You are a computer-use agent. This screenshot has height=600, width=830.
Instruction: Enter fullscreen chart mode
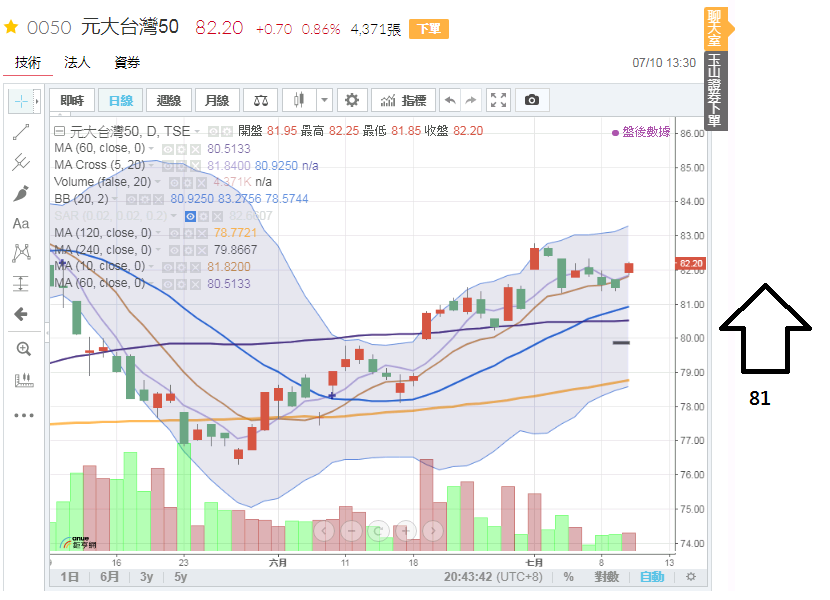pyautogui.click(x=499, y=100)
